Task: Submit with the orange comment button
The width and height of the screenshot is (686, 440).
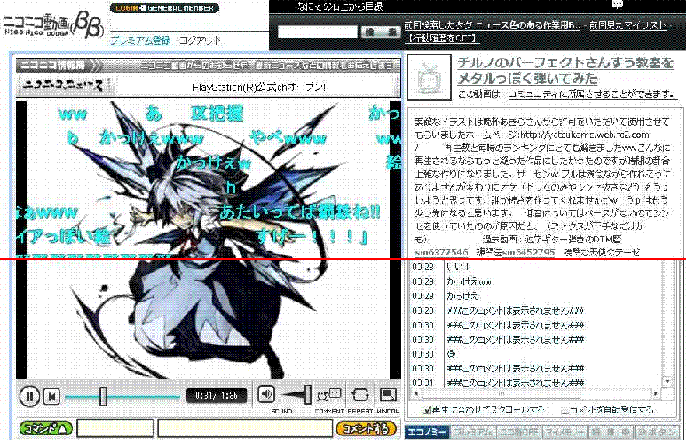Action: pyautogui.click(x=366, y=428)
